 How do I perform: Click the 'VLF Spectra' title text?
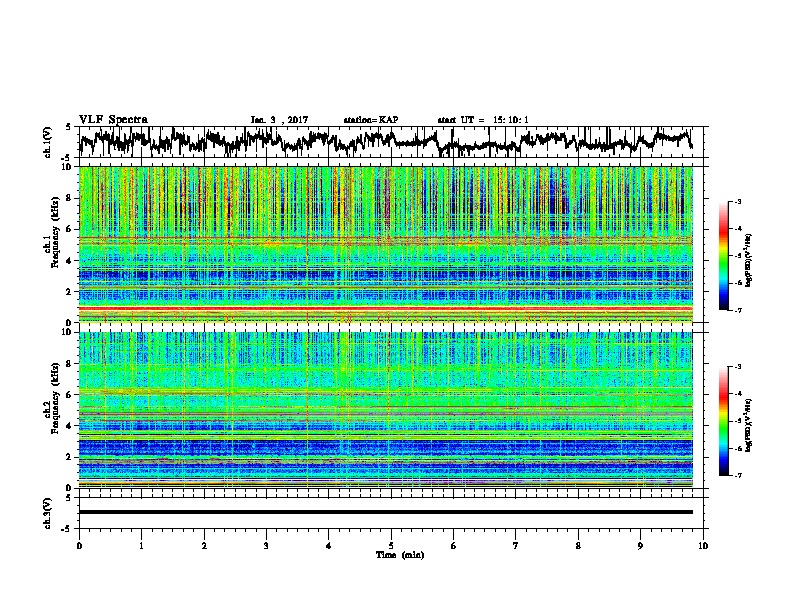click(113, 120)
